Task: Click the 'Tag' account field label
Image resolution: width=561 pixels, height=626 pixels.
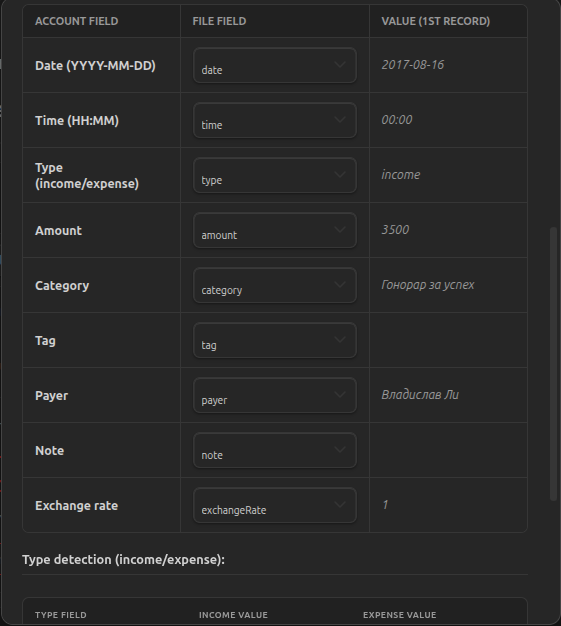Action: click(45, 341)
